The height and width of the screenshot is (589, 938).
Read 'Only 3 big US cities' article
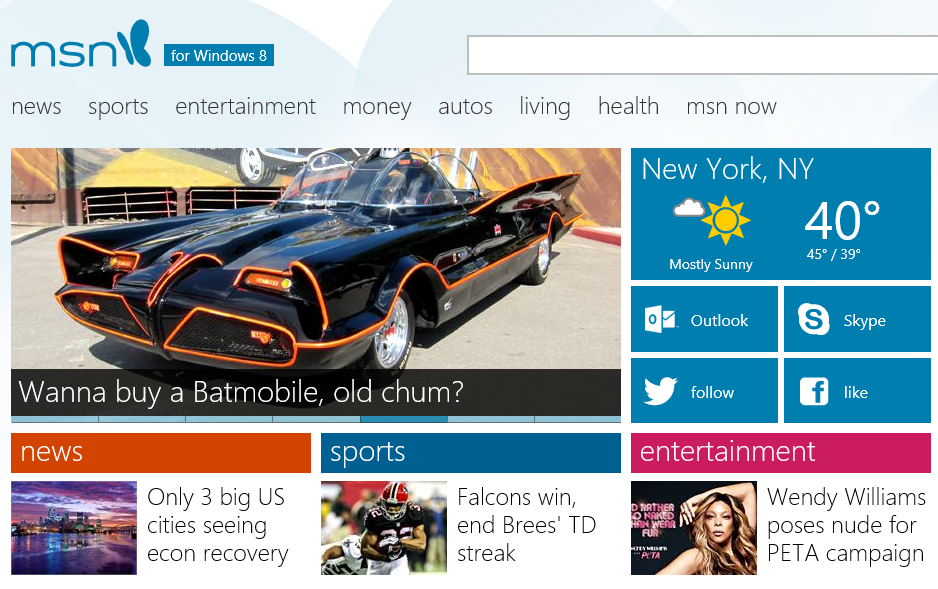click(x=217, y=526)
